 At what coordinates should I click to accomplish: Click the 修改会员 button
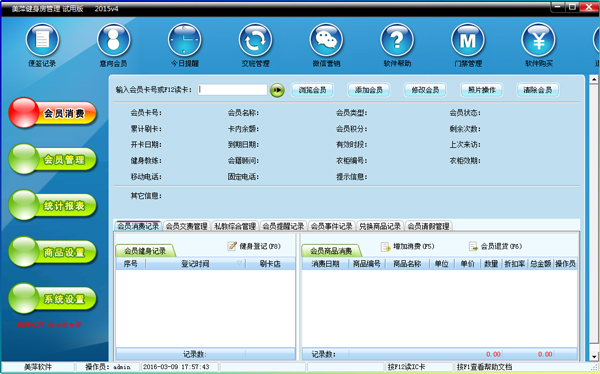click(425, 90)
